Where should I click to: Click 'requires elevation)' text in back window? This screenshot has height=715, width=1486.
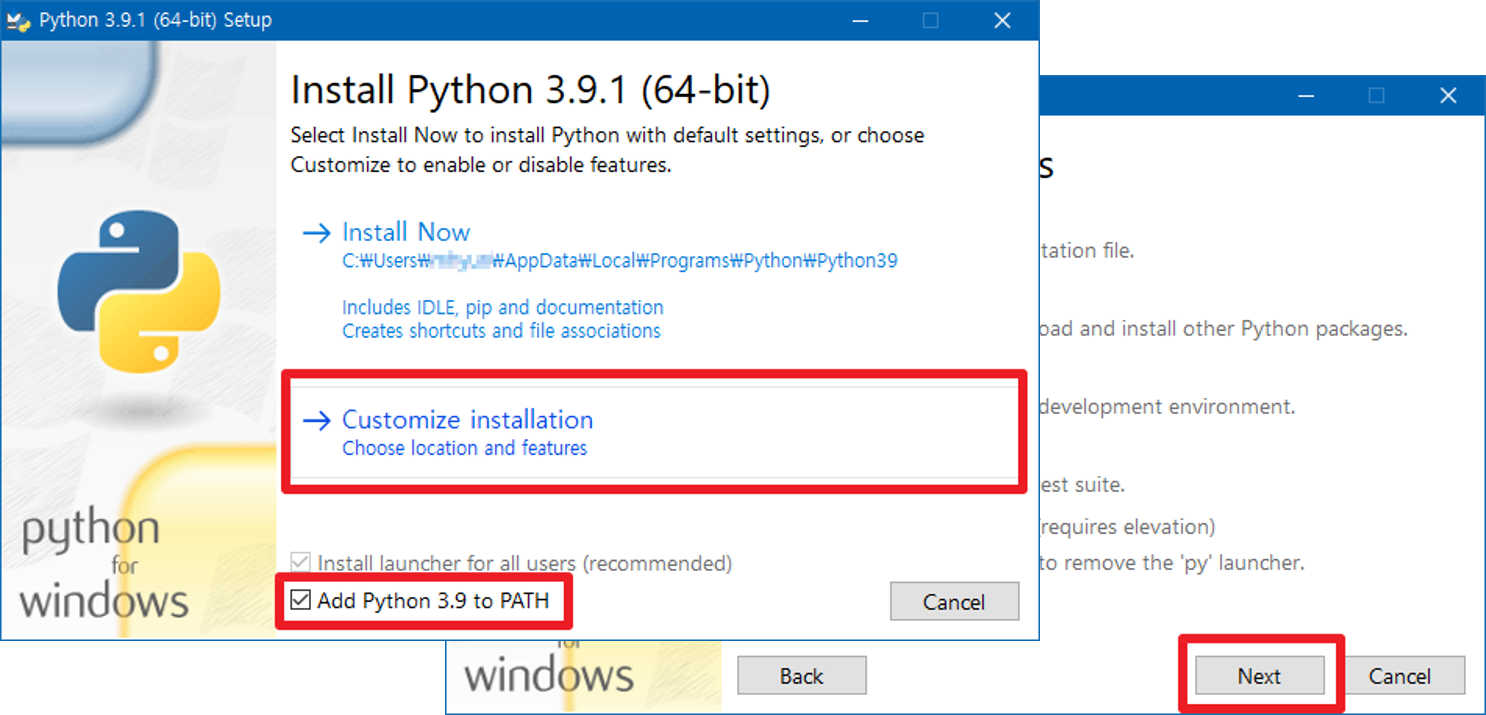click(x=1128, y=526)
